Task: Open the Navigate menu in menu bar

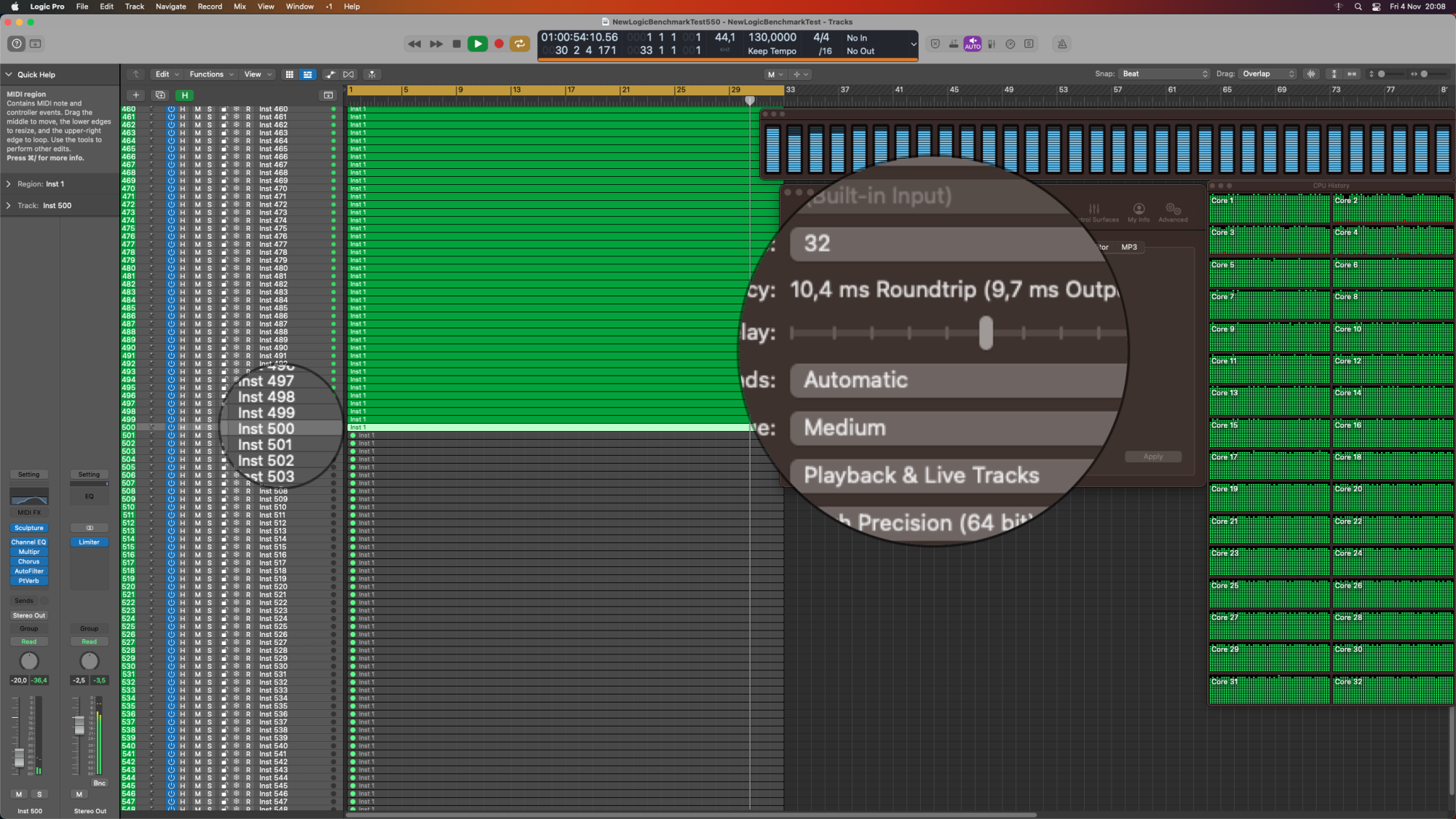Action: (171, 7)
